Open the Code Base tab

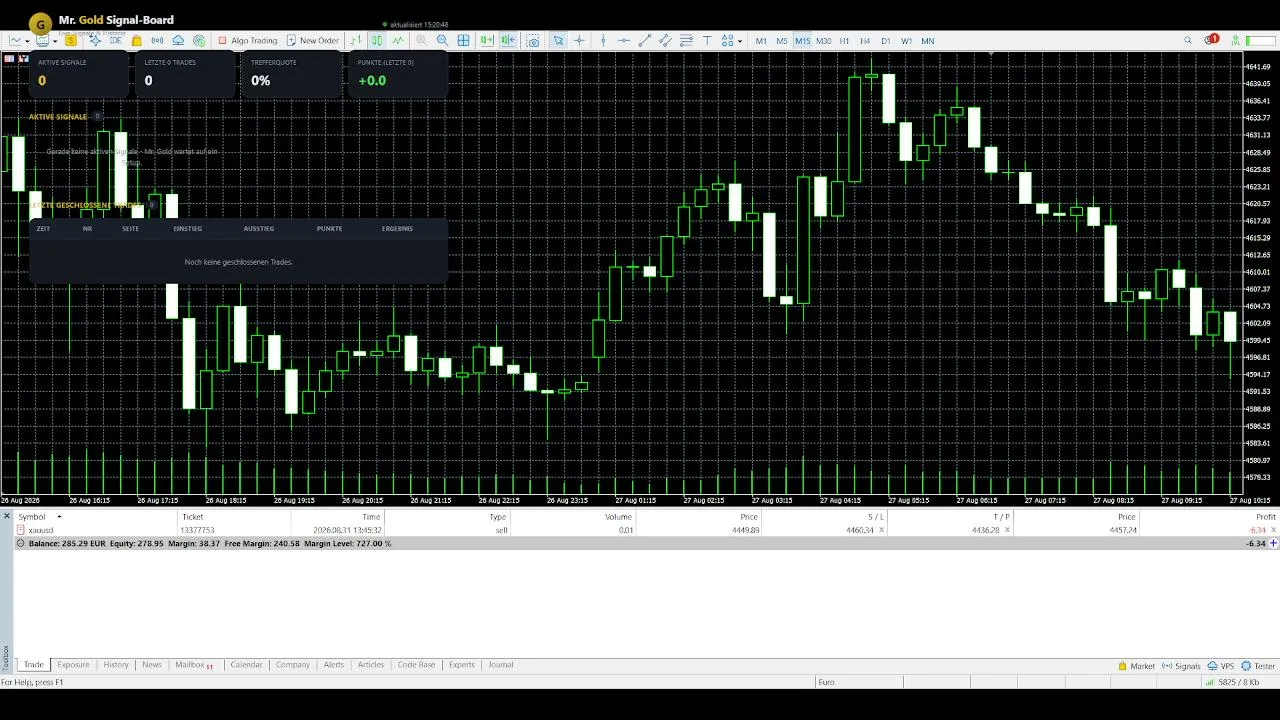(416, 665)
